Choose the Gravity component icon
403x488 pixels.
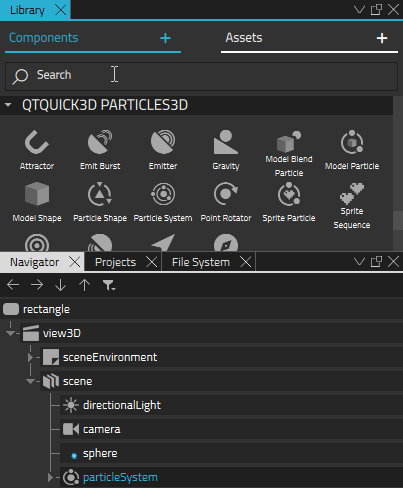(x=226, y=143)
